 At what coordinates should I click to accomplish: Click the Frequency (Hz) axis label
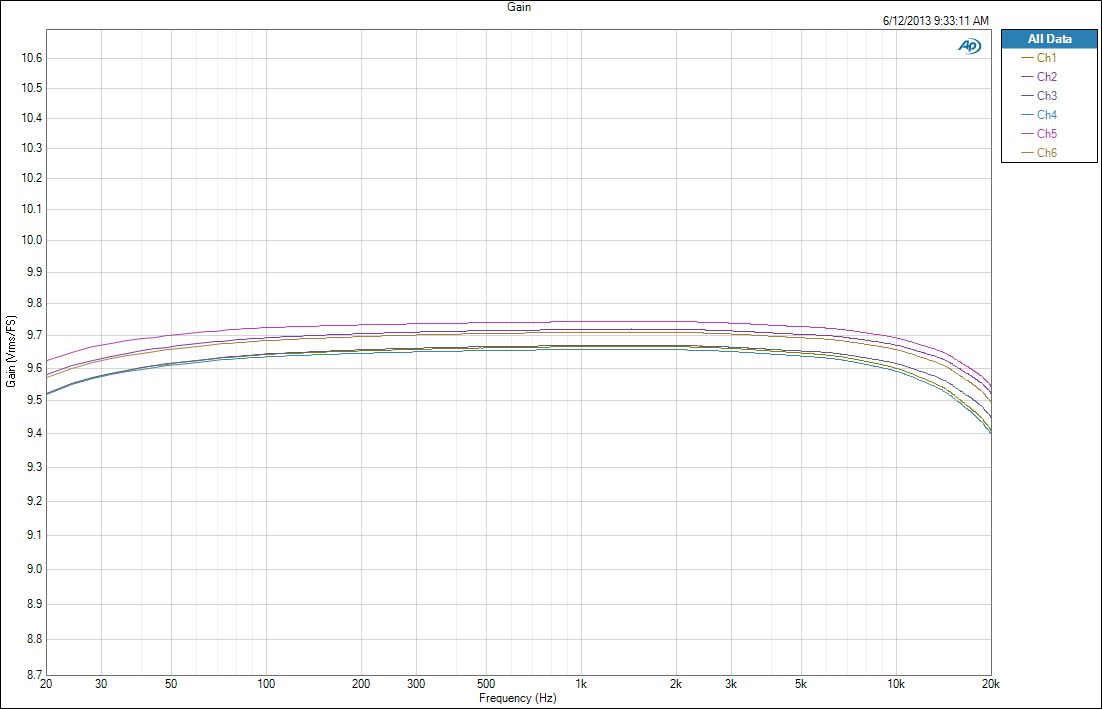(x=518, y=698)
